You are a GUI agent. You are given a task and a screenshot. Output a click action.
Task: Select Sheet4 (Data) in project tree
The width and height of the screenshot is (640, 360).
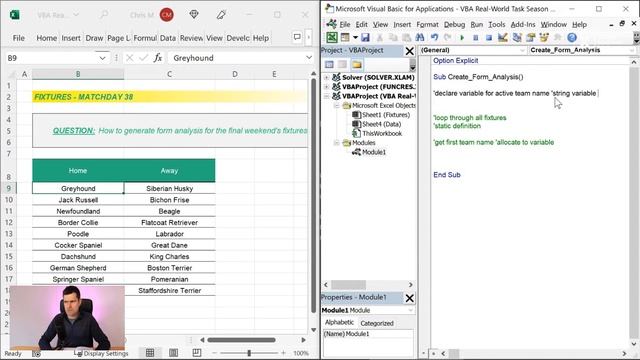(376, 124)
